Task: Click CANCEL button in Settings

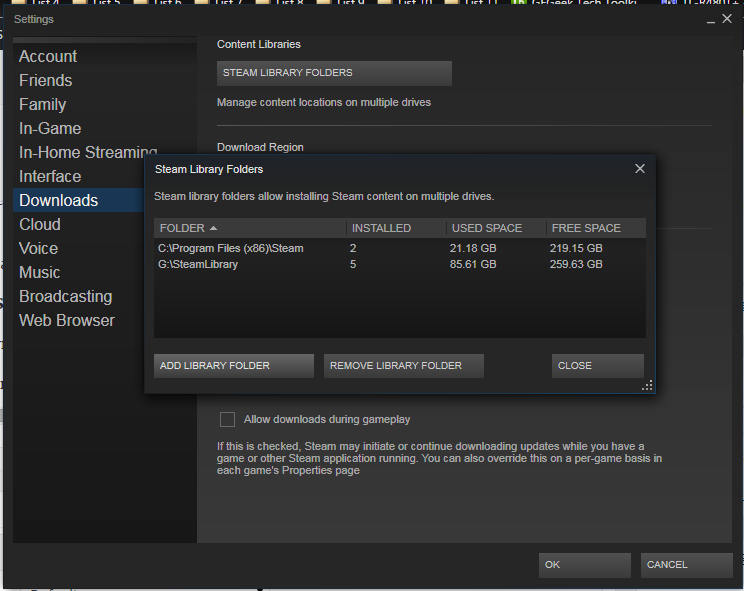Action: 687,565
